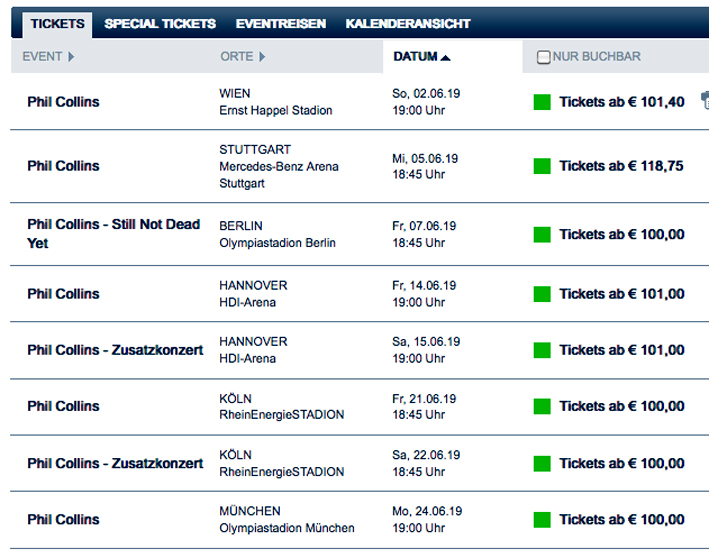The height and width of the screenshot is (558, 709).
Task: Expand the Event column filter arrow
Action: 71,57
